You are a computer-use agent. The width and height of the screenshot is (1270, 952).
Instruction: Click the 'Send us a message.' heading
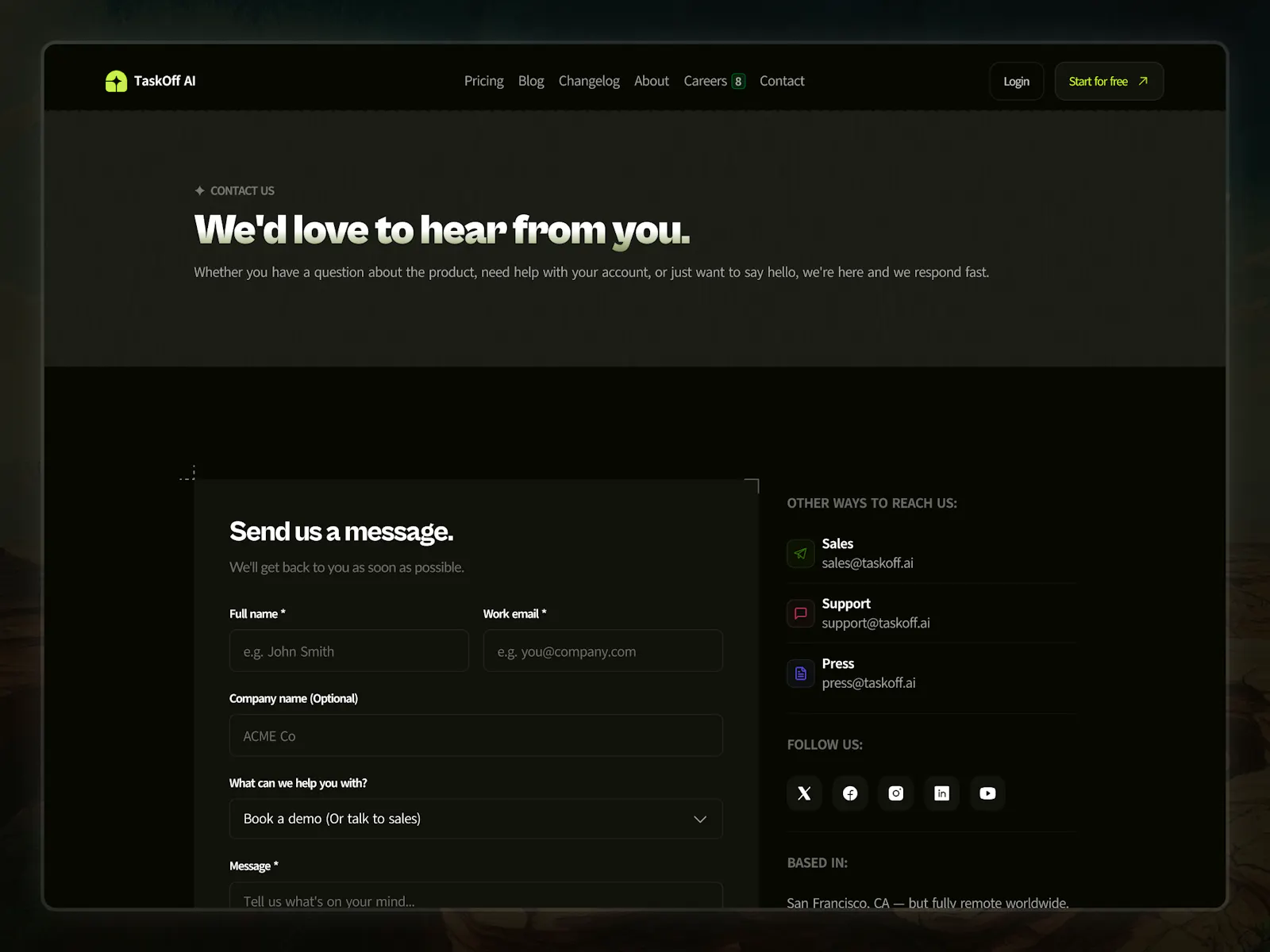pyautogui.click(x=341, y=532)
